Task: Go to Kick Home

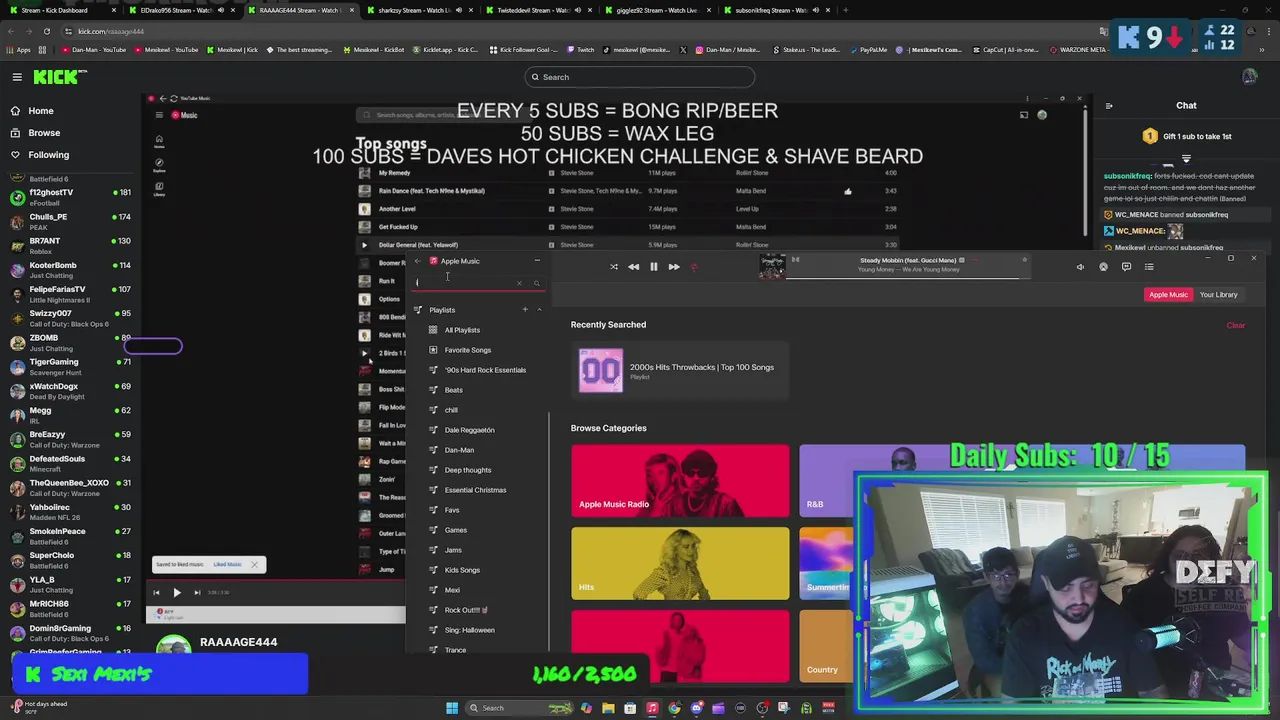Action: click(x=41, y=111)
